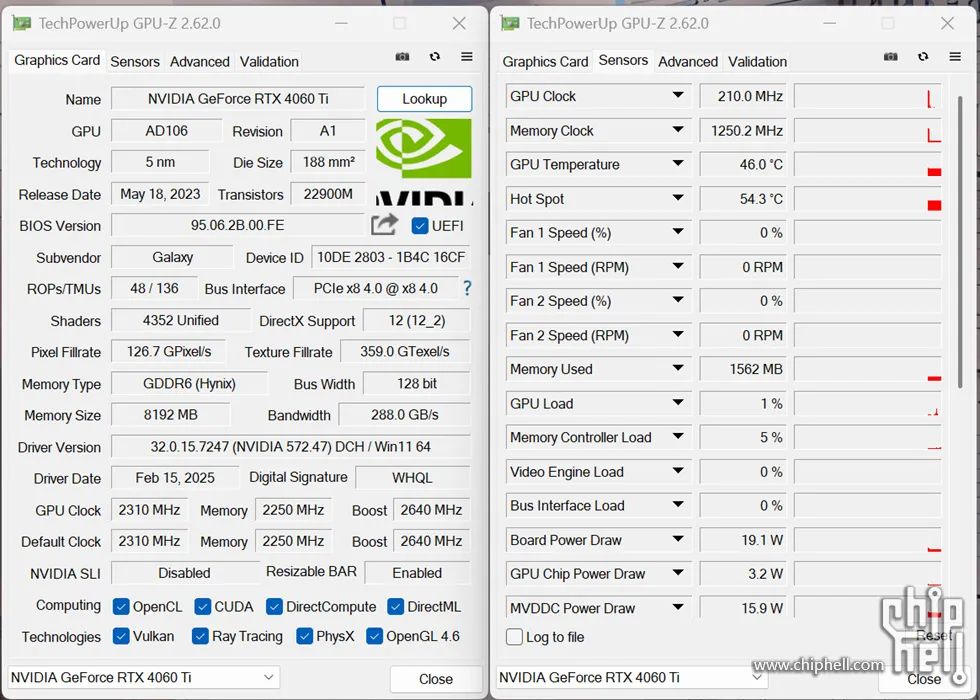Select Sensors tab in the right window
The height and width of the screenshot is (700, 980).
(623, 61)
